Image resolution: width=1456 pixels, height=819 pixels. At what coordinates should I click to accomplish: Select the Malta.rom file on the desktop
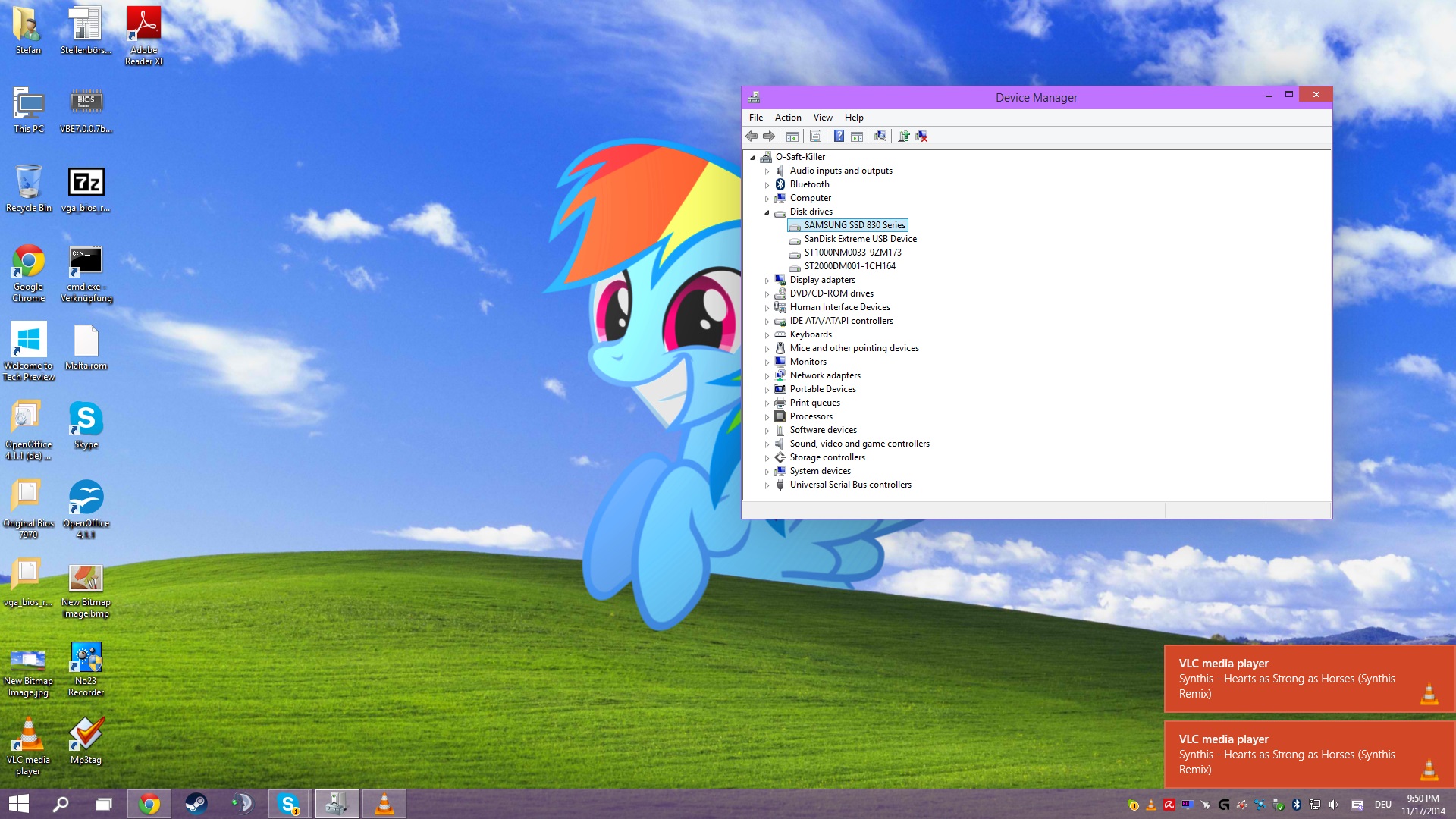86,347
